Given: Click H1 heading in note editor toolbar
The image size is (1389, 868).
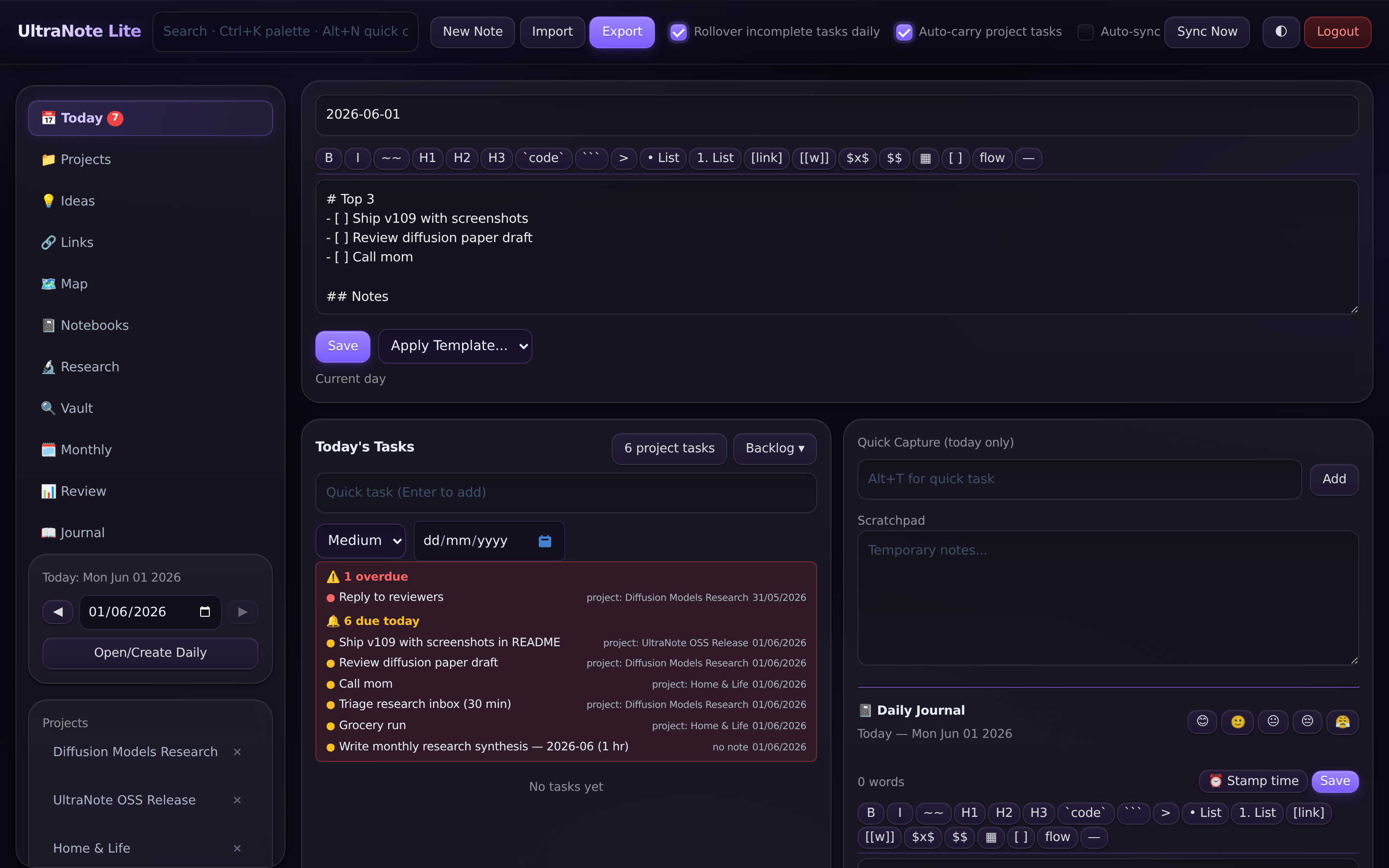Looking at the screenshot, I should tap(428, 158).
